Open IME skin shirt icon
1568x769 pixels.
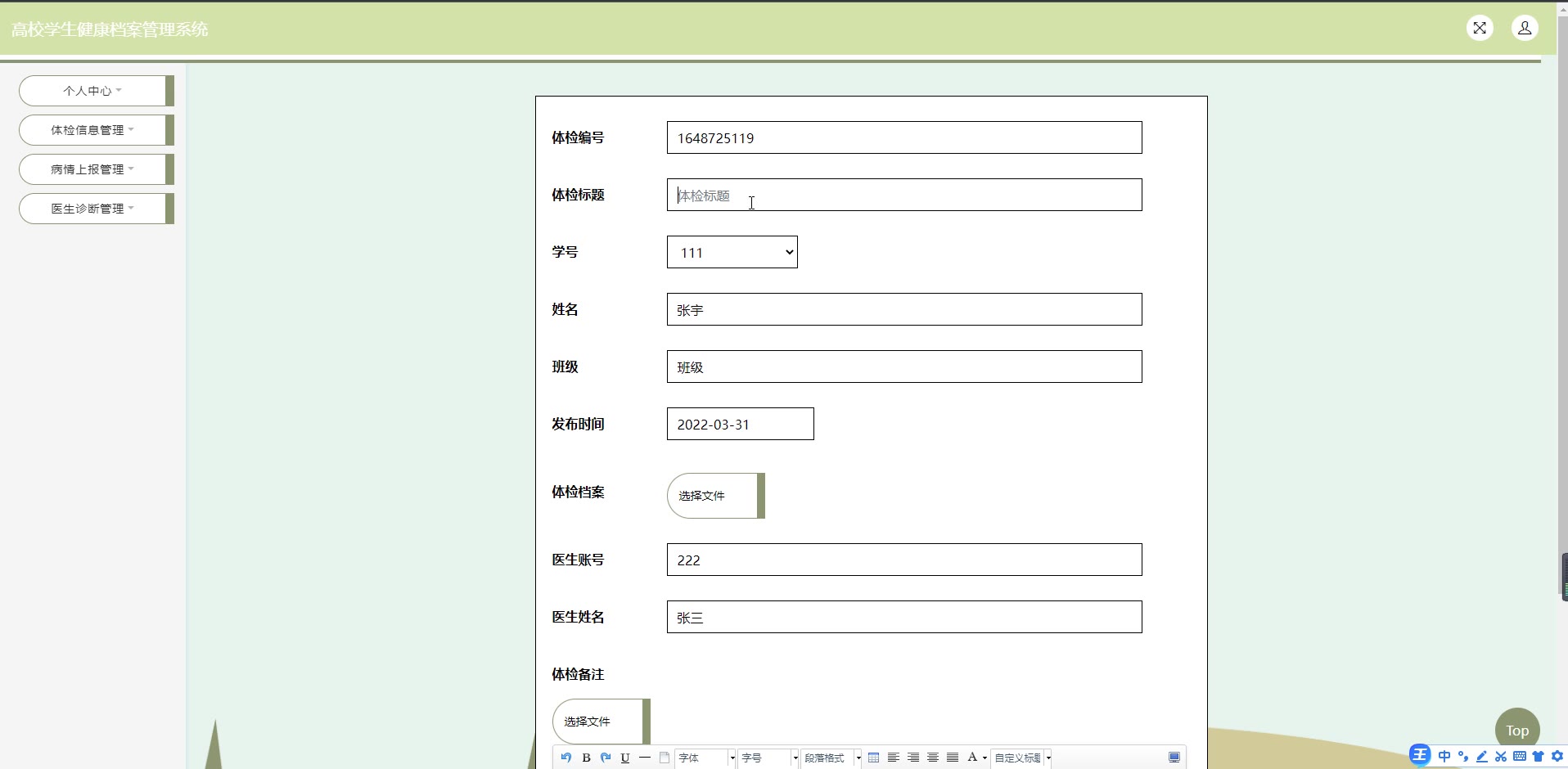[x=1539, y=756]
